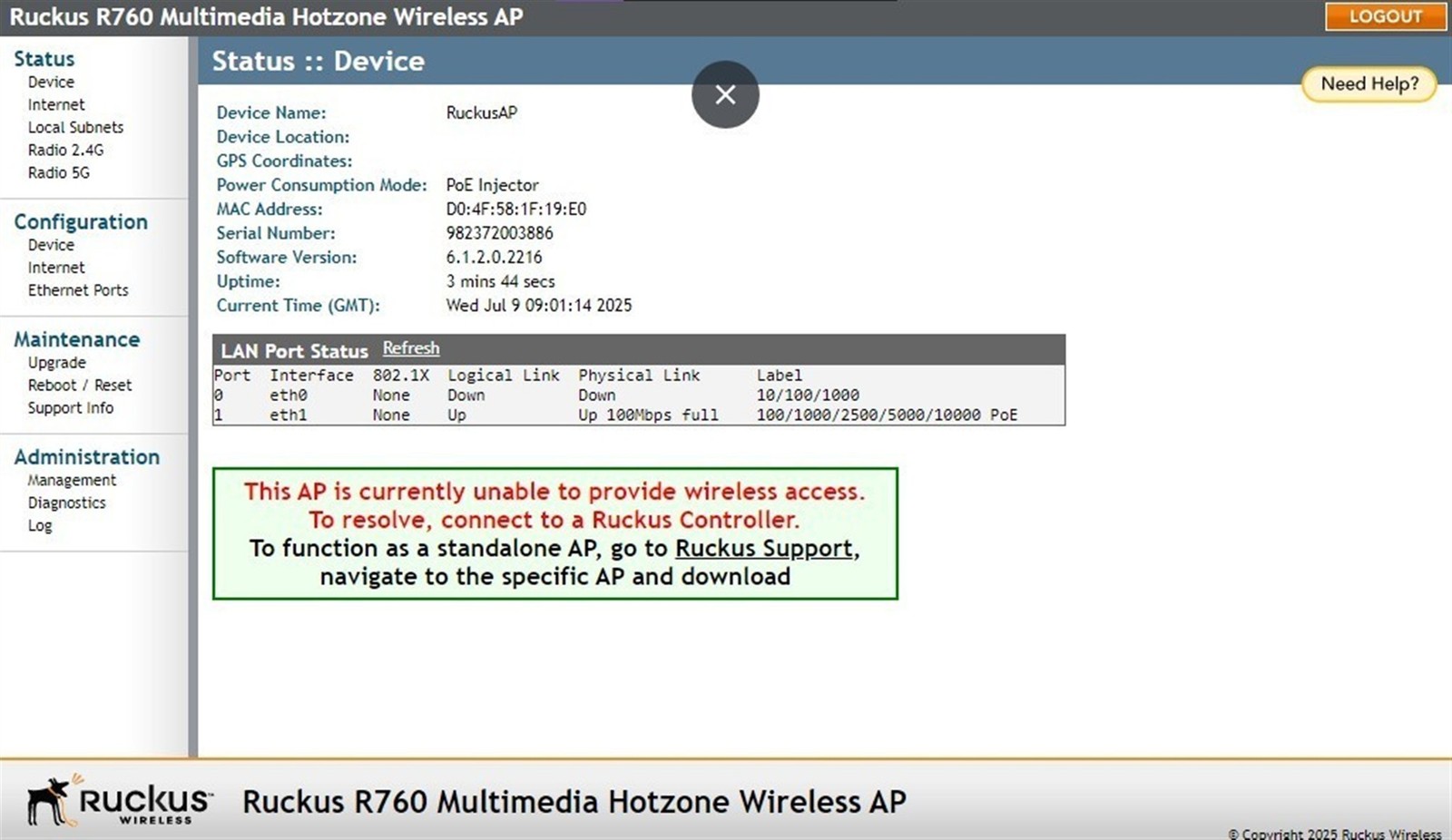This screenshot has width=1452, height=840.
Task: Click LOGOUT to end the session
Action: (x=1385, y=16)
